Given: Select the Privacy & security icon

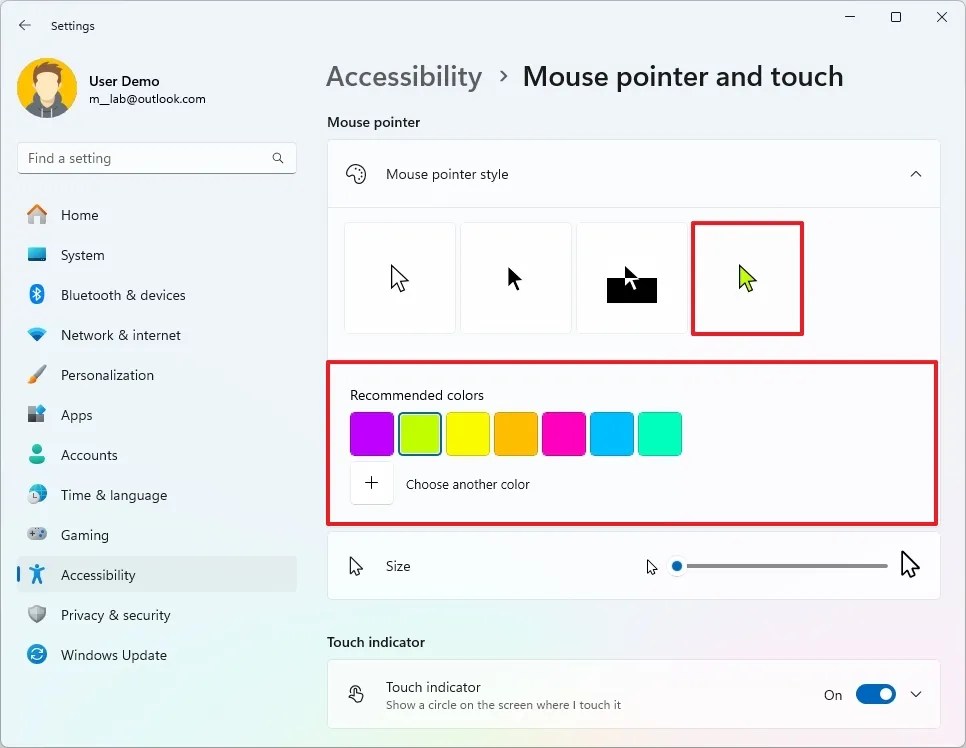Looking at the screenshot, I should [x=38, y=615].
